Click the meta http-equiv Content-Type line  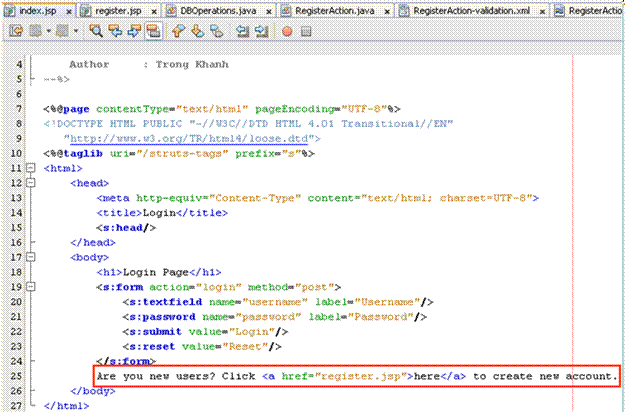click(x=318, y=198)
